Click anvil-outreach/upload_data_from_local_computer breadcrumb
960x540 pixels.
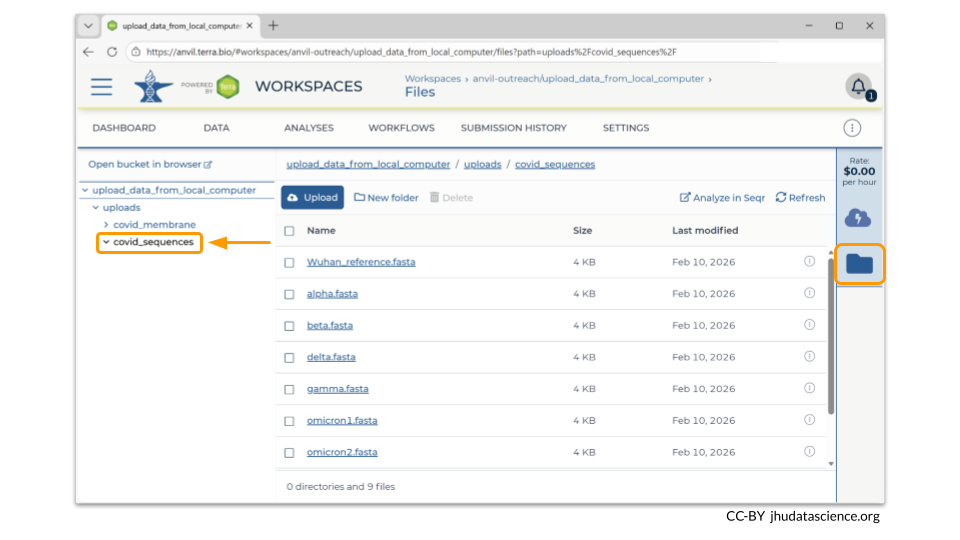pyautogui.click(x=588, y=78)
